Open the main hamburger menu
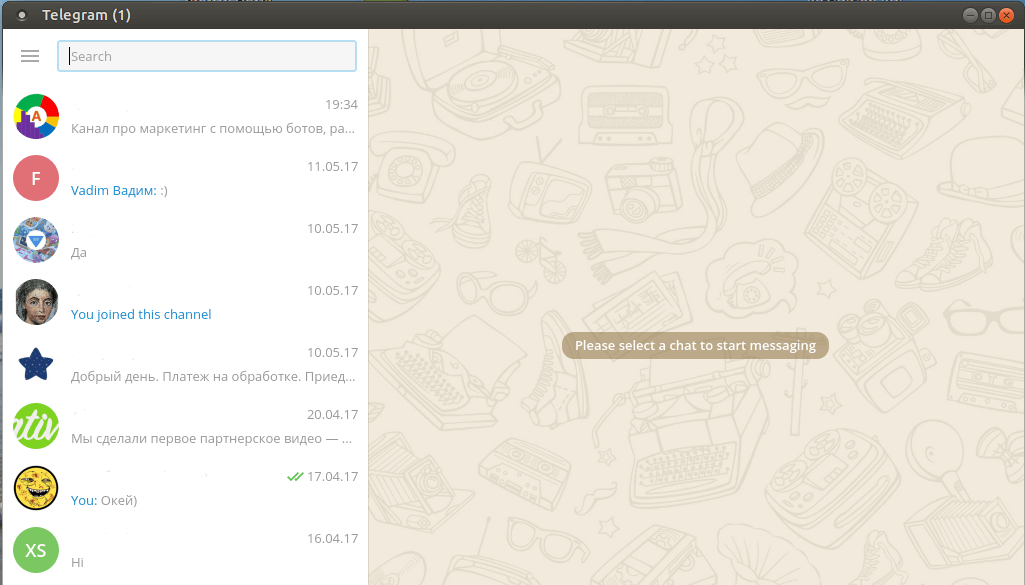1025x585 pixels. point(30,56)
